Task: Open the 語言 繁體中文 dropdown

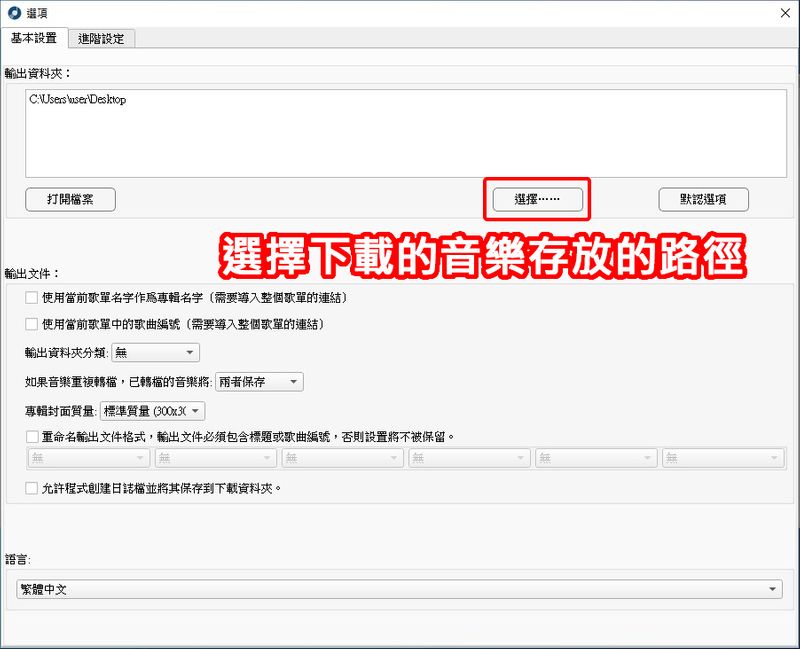Action: [399, 589]
